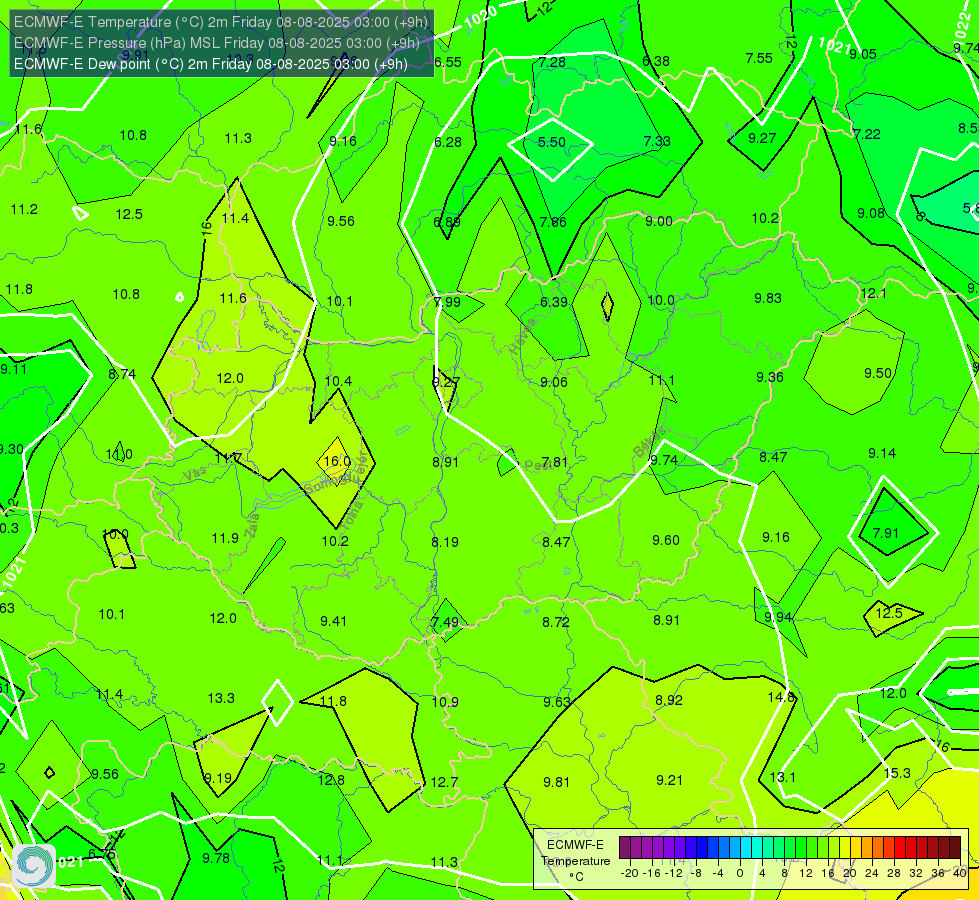Click the swirl logo icon at bottom-left

click(34, 866)
